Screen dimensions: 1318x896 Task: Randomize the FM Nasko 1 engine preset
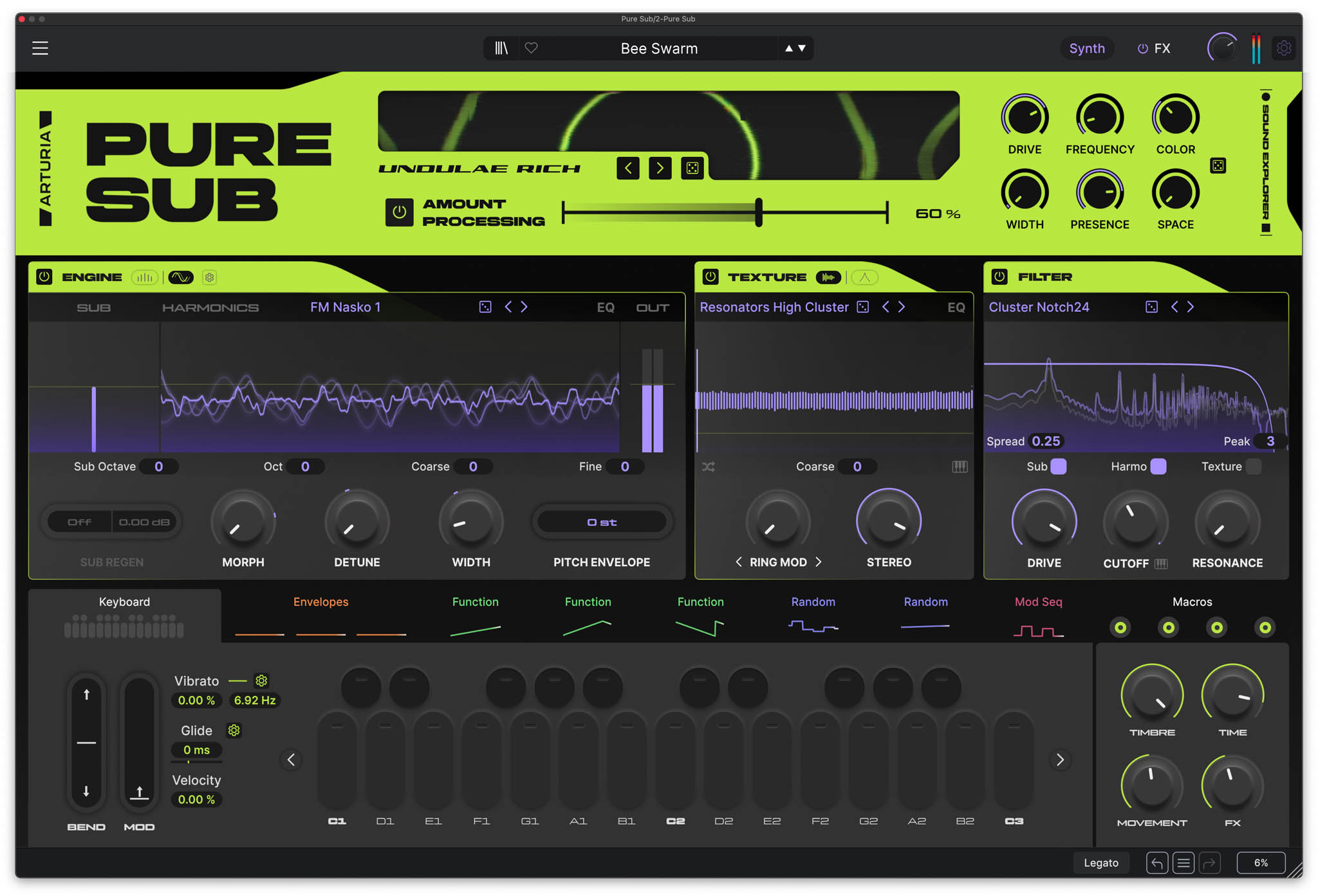tap(485, 307)
